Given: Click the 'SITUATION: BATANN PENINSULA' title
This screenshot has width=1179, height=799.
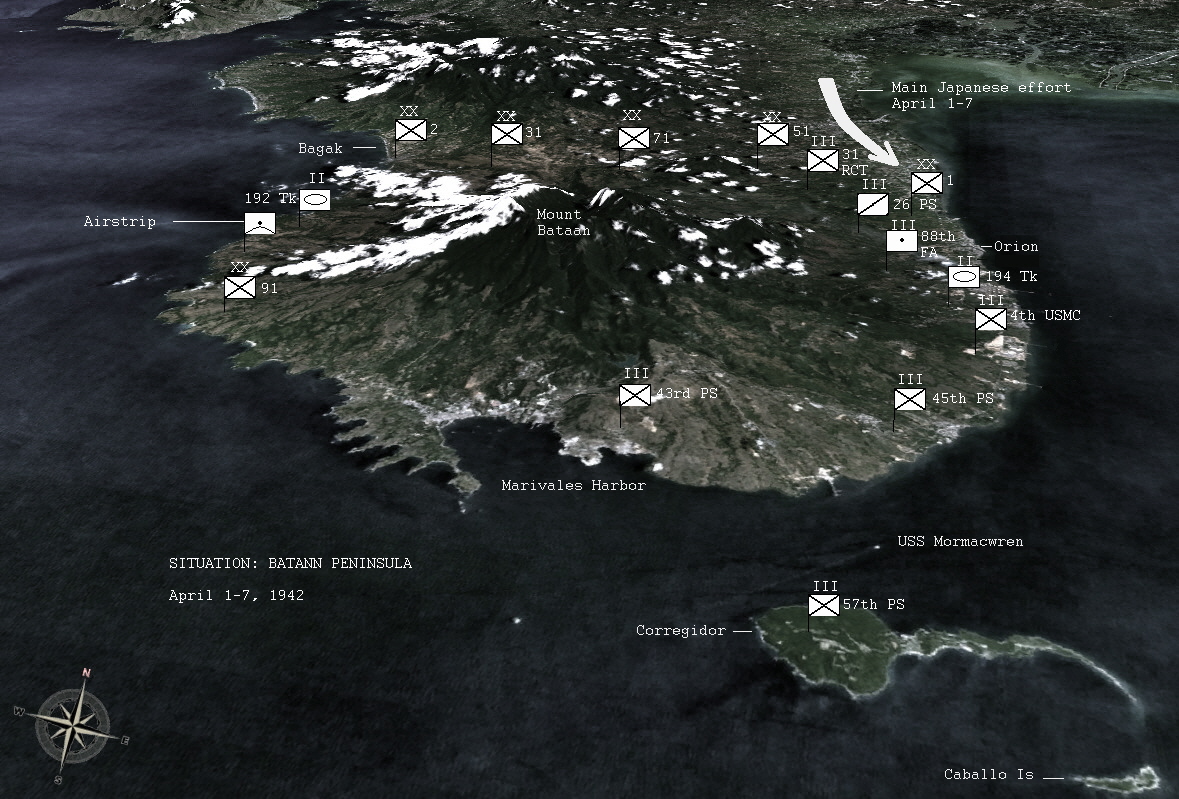Looking at the screenshot, I should point(290,563).
